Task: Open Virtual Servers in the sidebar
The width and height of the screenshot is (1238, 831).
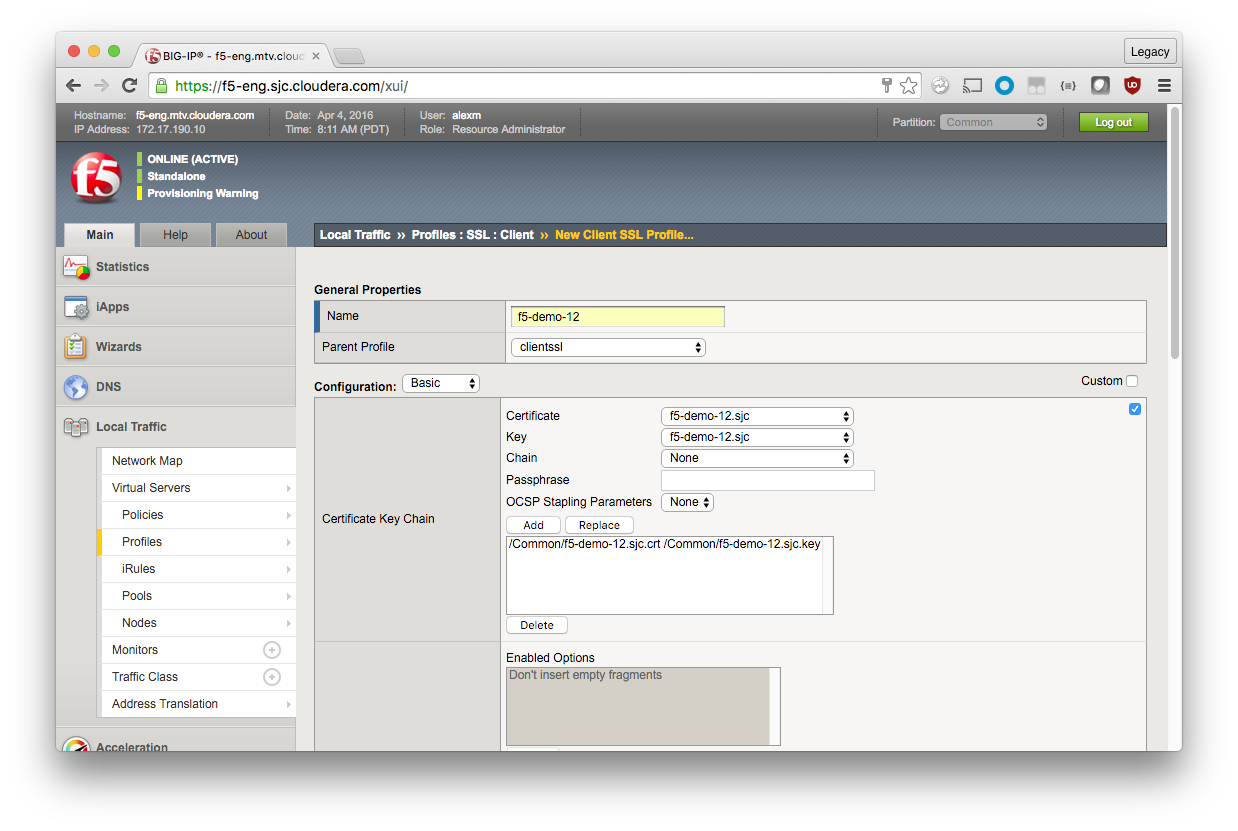Action: [x=151, y=488]
